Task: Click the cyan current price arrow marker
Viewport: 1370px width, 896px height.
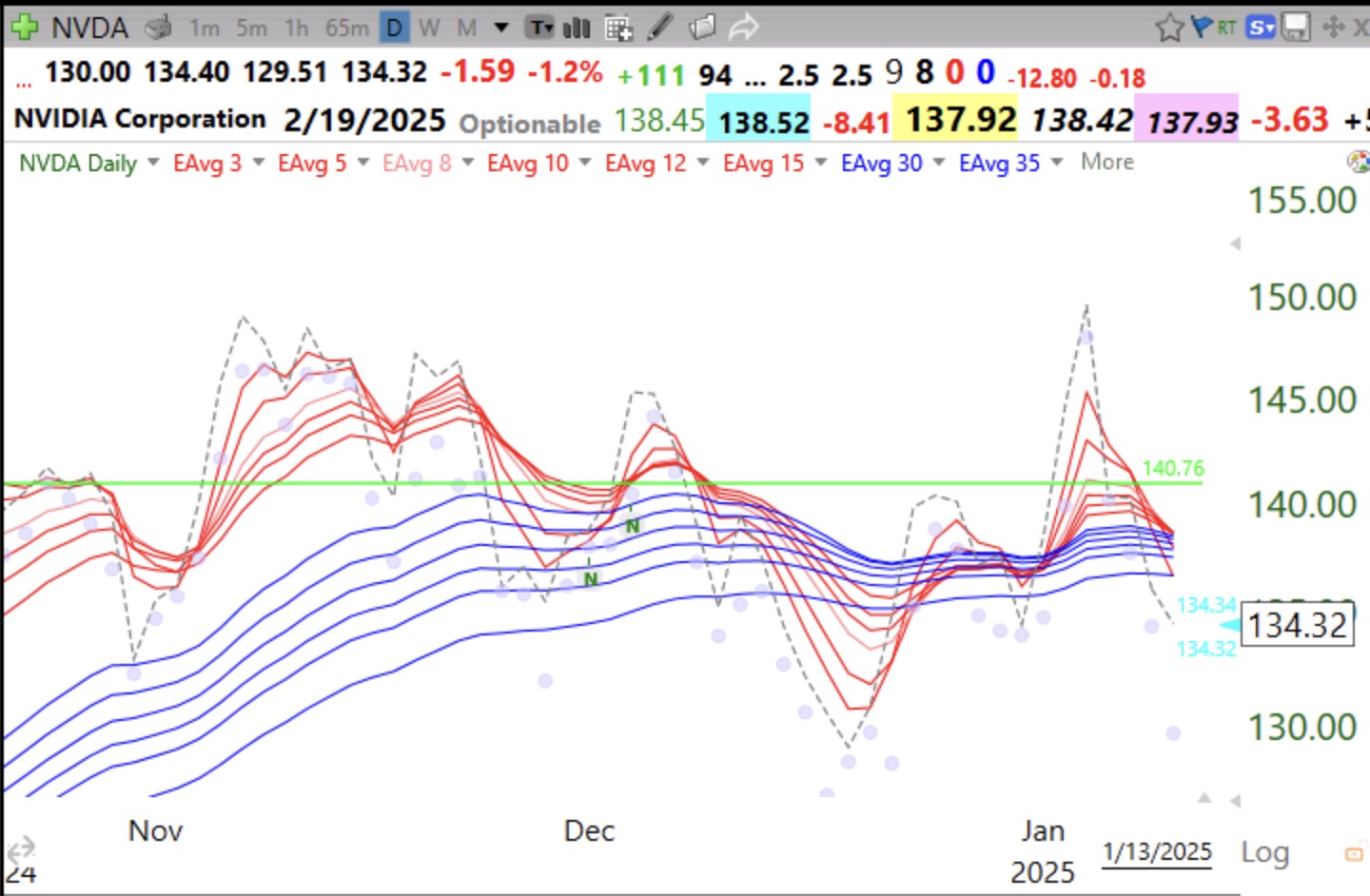Action: pyautogui.click(x=1228, y=625)
